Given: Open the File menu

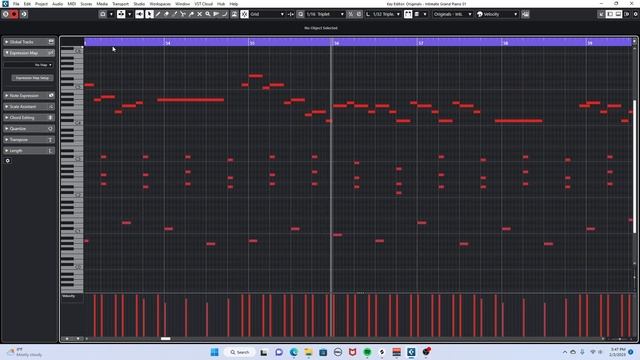Looking at the screenshot, I should [16, 4].
